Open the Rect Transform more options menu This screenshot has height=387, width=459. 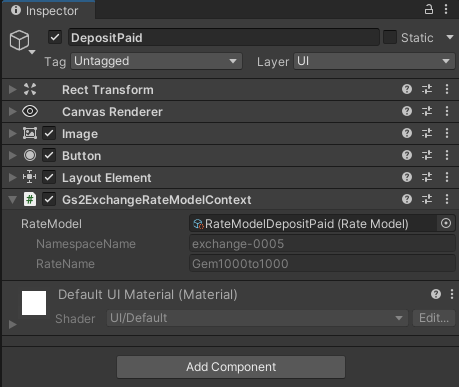coord(447,89)
